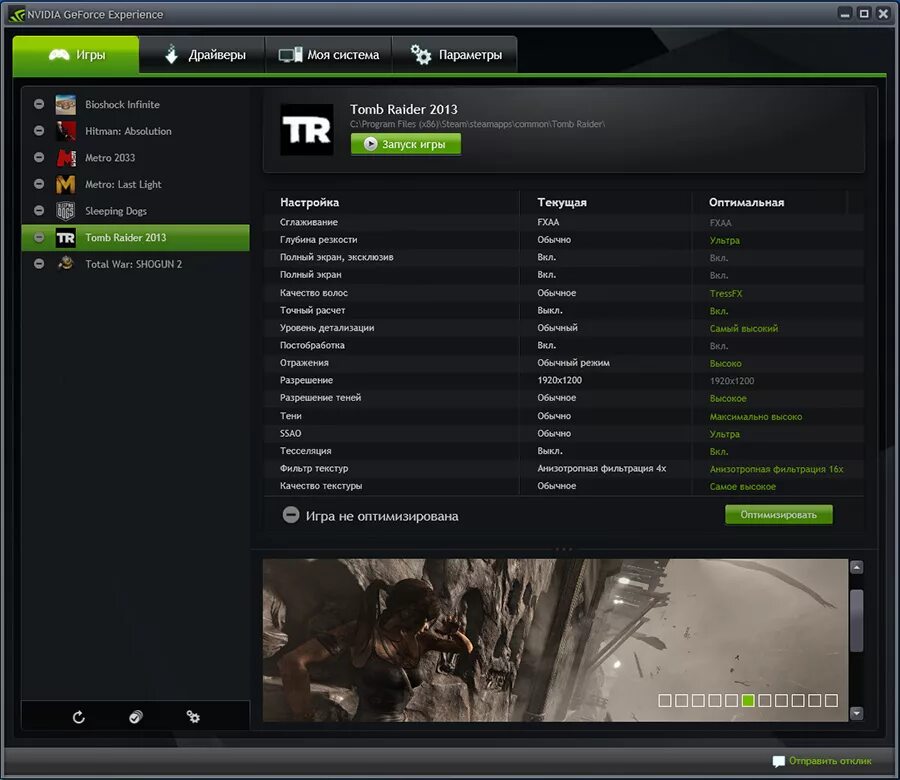This screenshot has height=780, width=900.
Task: Click the Tomb Raider preview screenshot
Action: click(x=555, y=640)
